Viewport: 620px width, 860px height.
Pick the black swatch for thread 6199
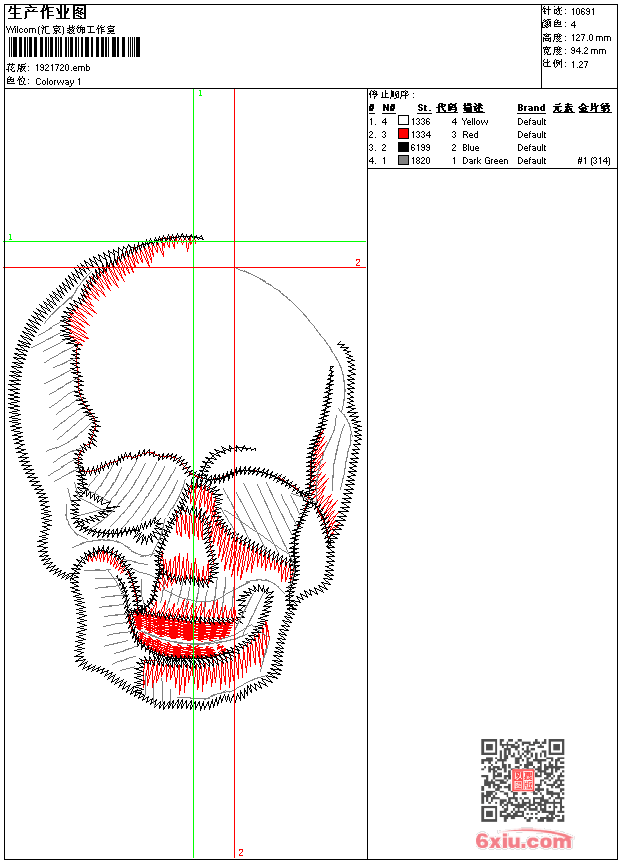point(403,147)
